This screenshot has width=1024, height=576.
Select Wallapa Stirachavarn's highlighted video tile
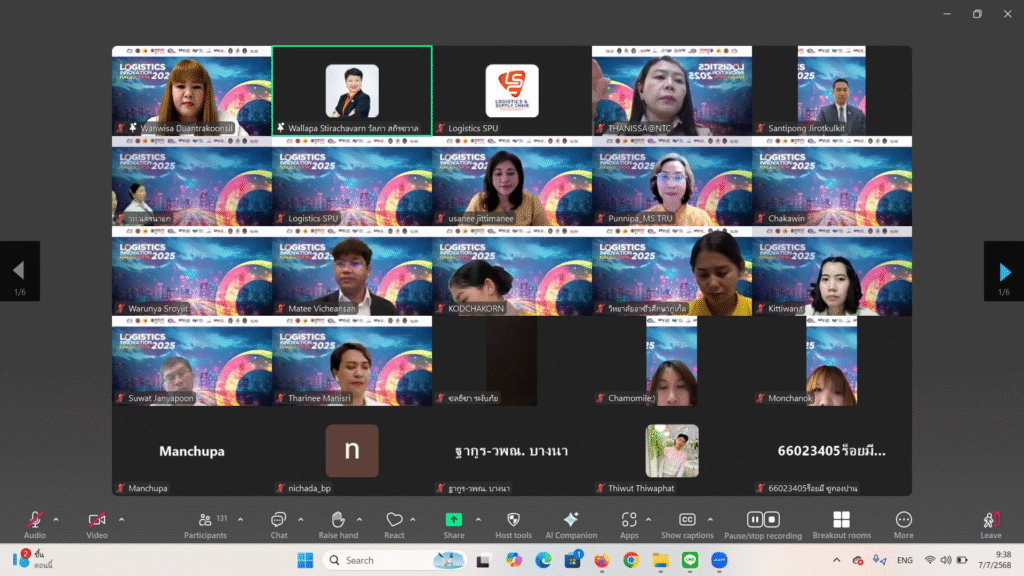352,91
